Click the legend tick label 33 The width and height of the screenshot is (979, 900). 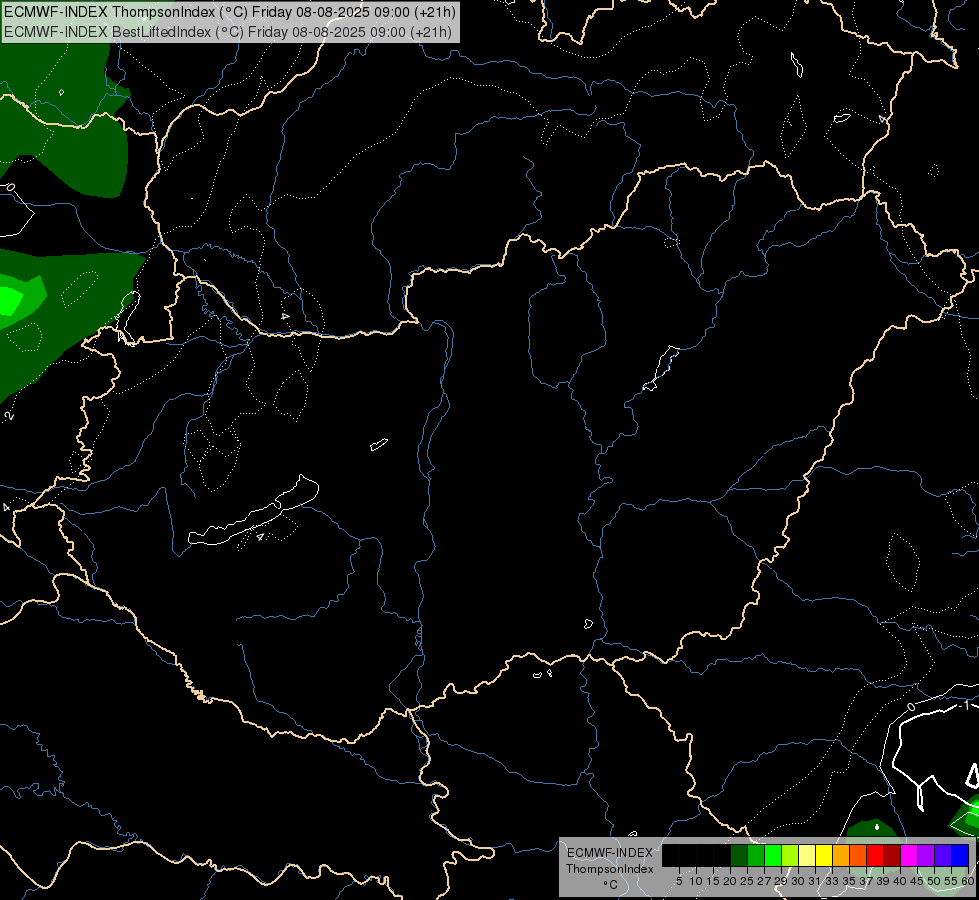point(832,881)
